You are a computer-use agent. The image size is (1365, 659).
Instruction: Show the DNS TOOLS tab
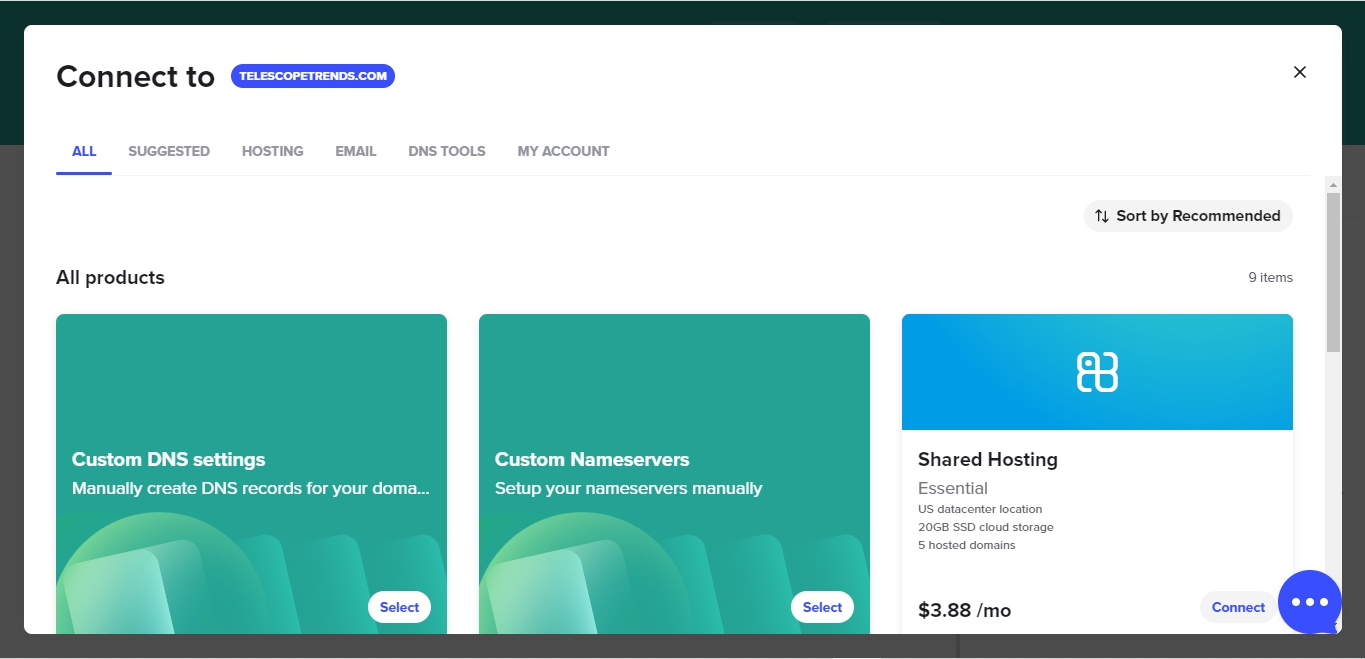447,151
